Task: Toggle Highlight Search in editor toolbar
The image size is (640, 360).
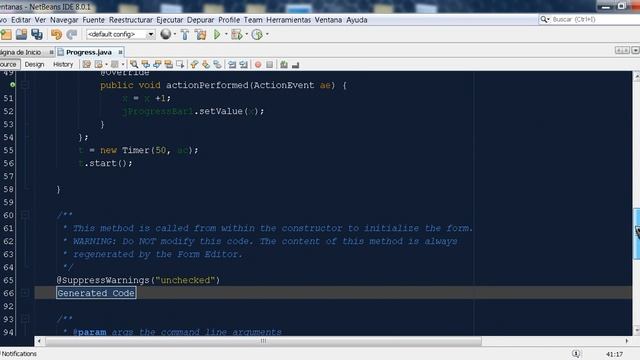Action: (x=169, y=64)
